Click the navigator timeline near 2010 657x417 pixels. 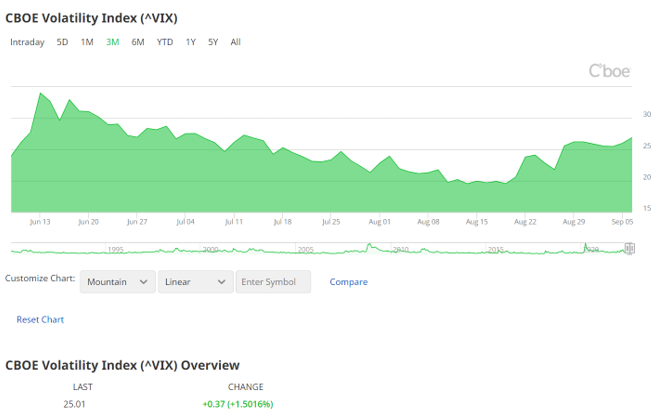pos(401,250)
